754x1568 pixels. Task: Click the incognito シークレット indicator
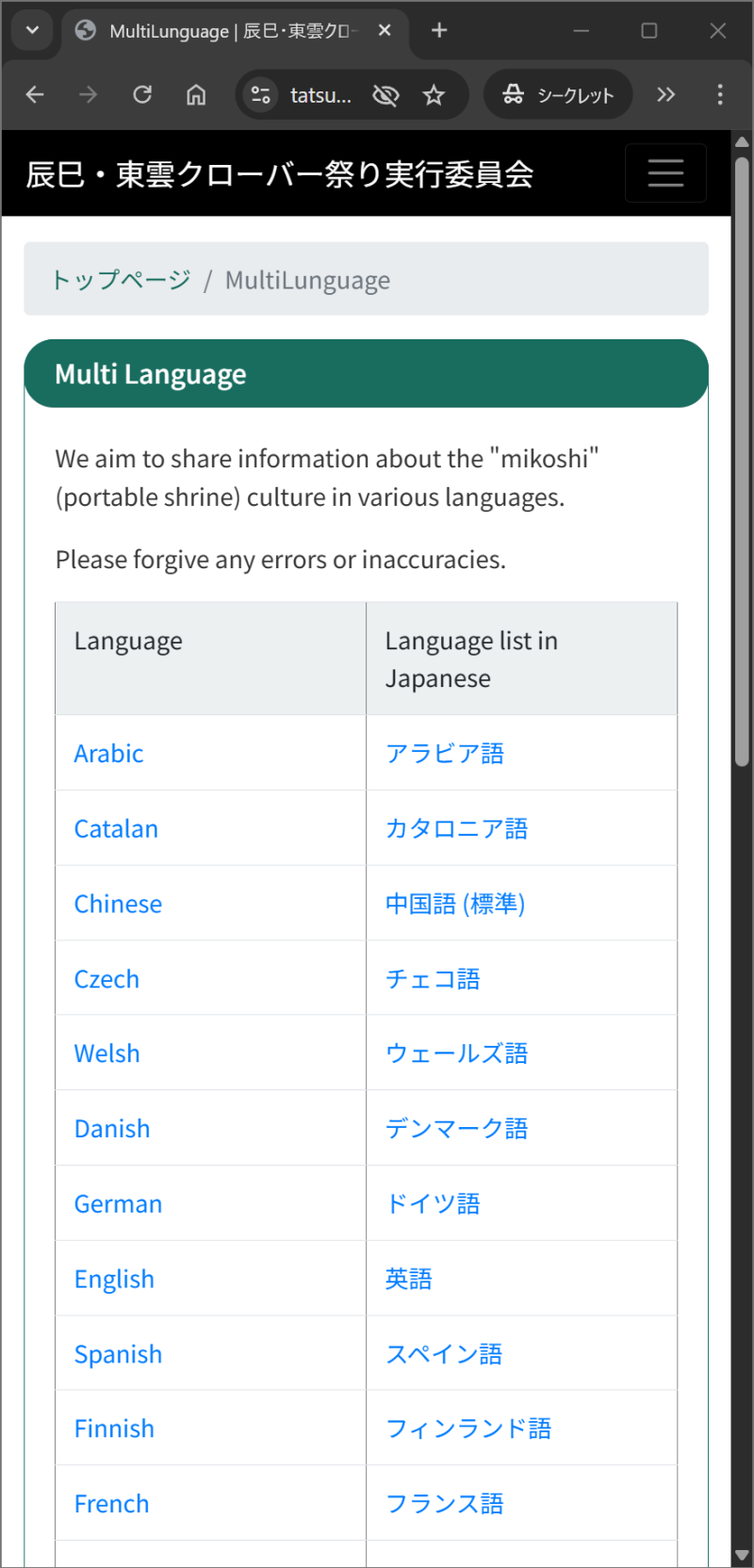pos(558,94)
